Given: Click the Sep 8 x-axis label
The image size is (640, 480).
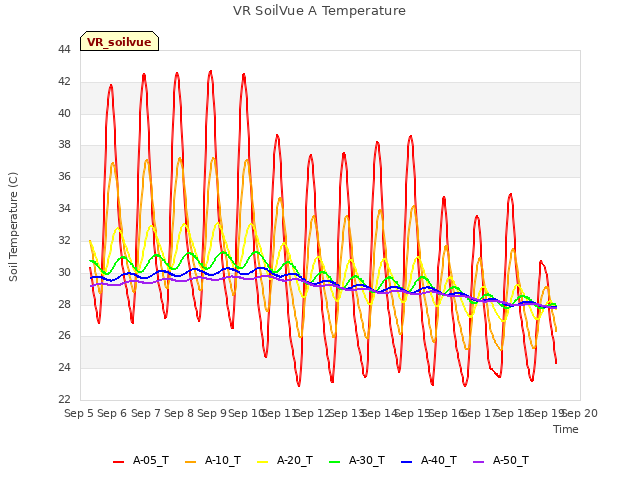Looking at the screenshot, I should click(179, 413).
